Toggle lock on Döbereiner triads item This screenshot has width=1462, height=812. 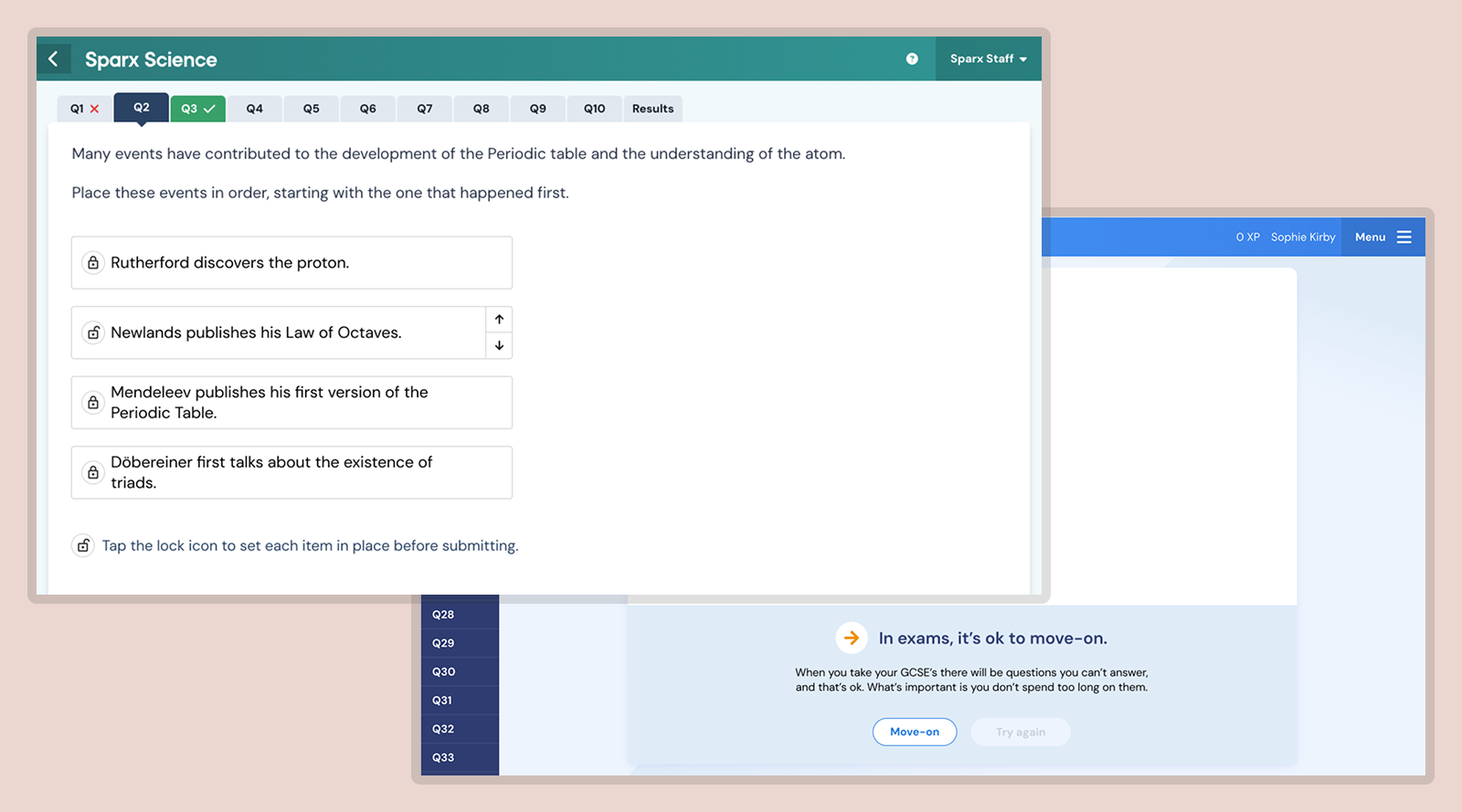(x=93, y=472)
